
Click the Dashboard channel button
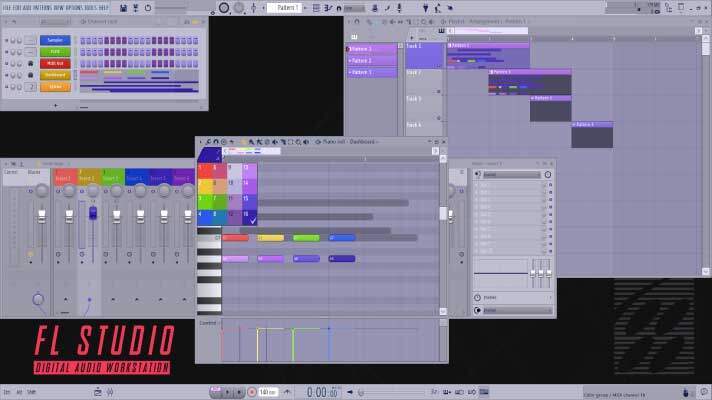(54, 75)
